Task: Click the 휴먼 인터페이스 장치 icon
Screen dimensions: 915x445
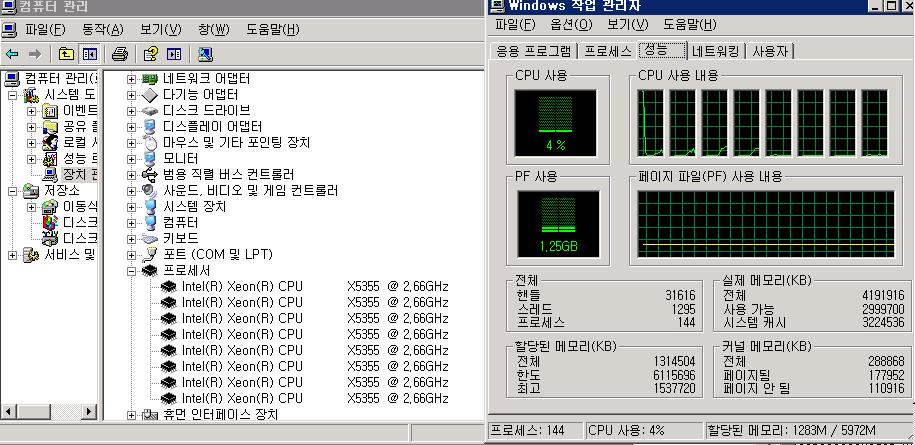Action: 150,415
